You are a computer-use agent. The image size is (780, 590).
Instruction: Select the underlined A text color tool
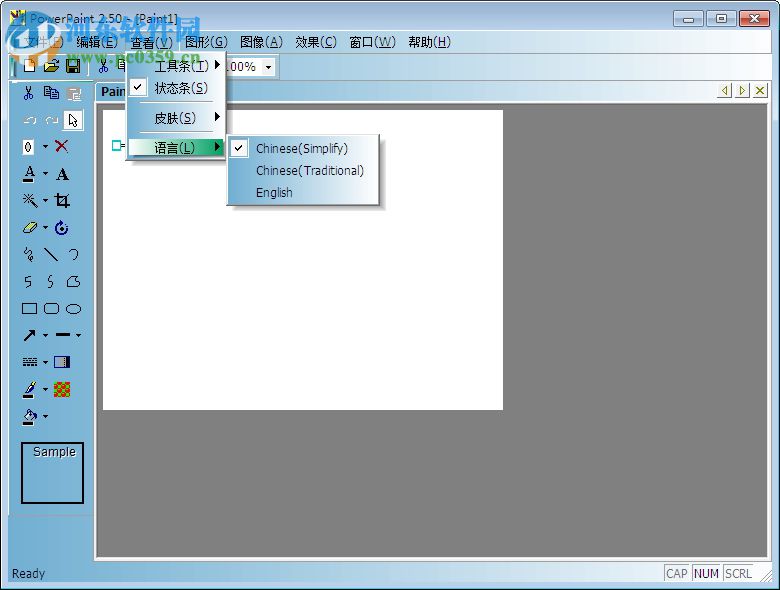29,174
